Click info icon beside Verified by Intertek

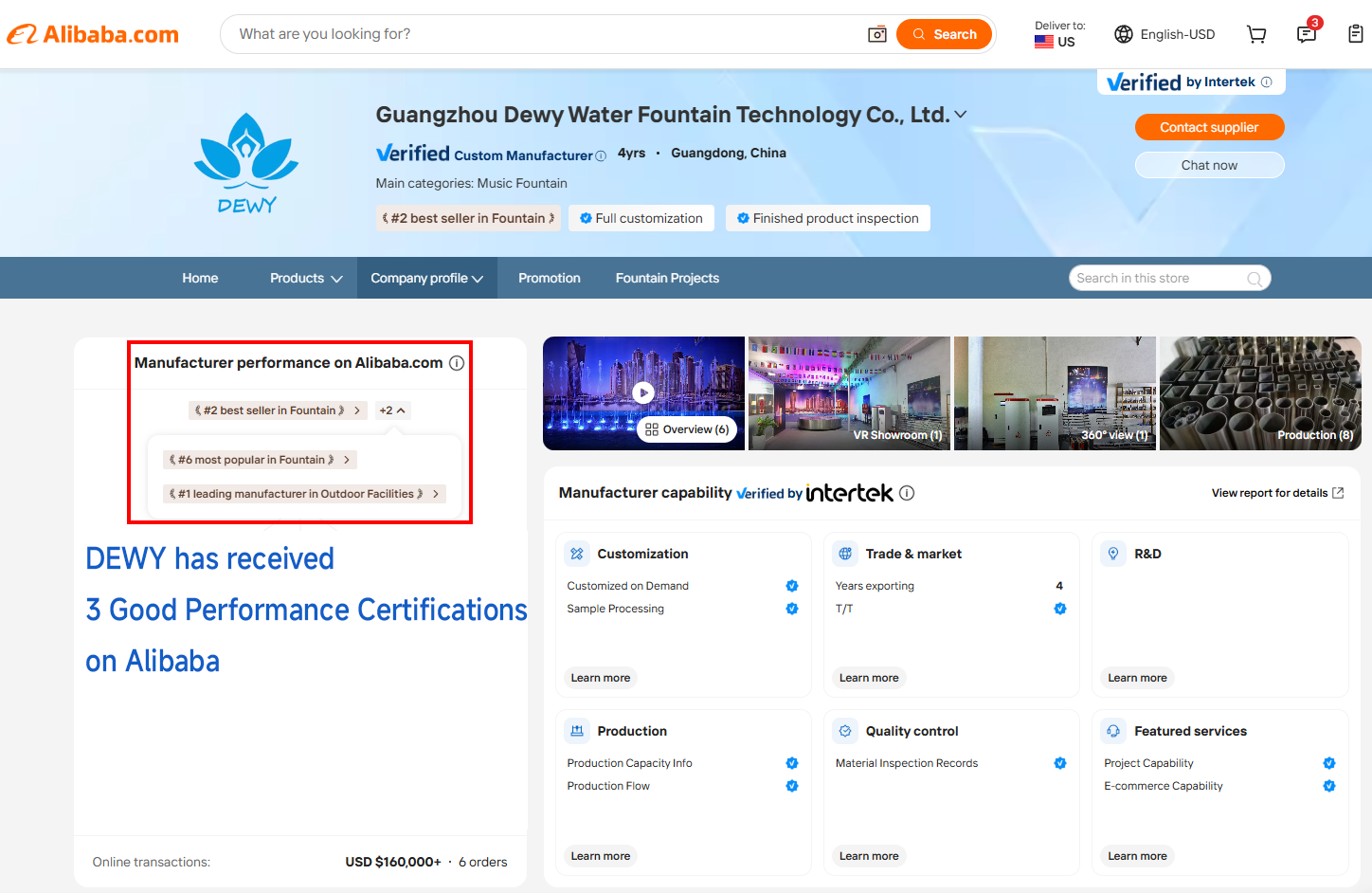pos(1267,82)
